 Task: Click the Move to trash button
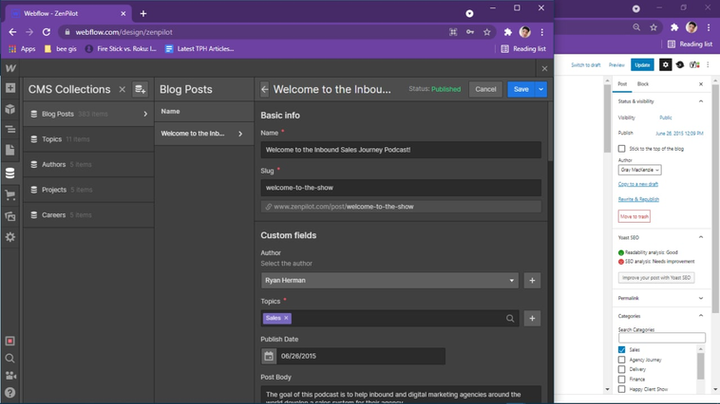[634, 216]
